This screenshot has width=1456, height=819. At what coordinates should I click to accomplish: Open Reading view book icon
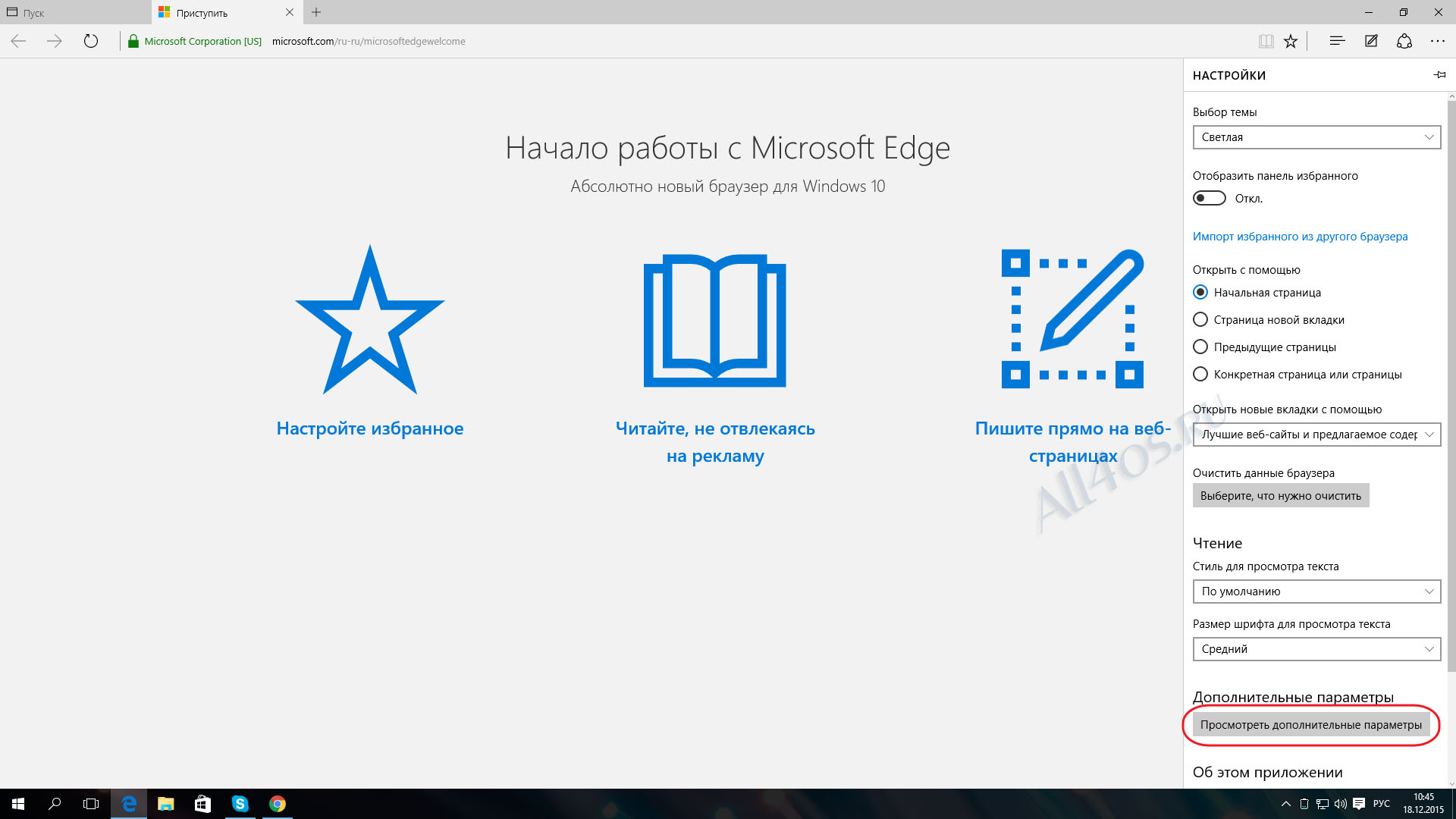(1266, 41)
